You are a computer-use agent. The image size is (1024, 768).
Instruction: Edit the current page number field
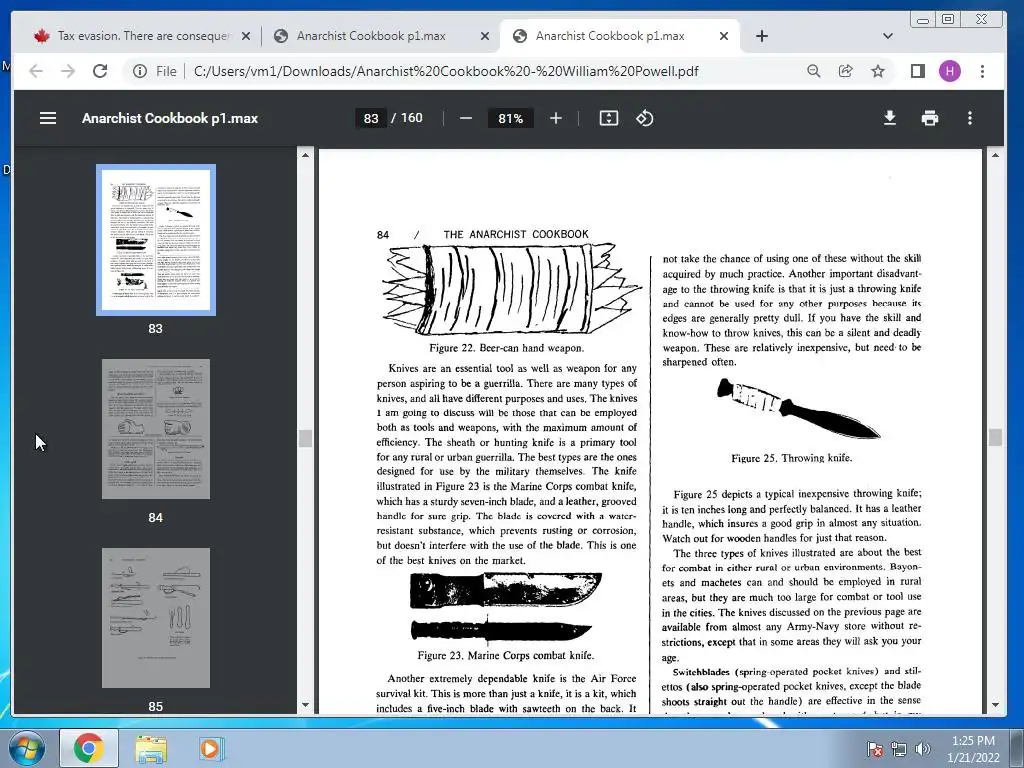(x=371, y=118)
